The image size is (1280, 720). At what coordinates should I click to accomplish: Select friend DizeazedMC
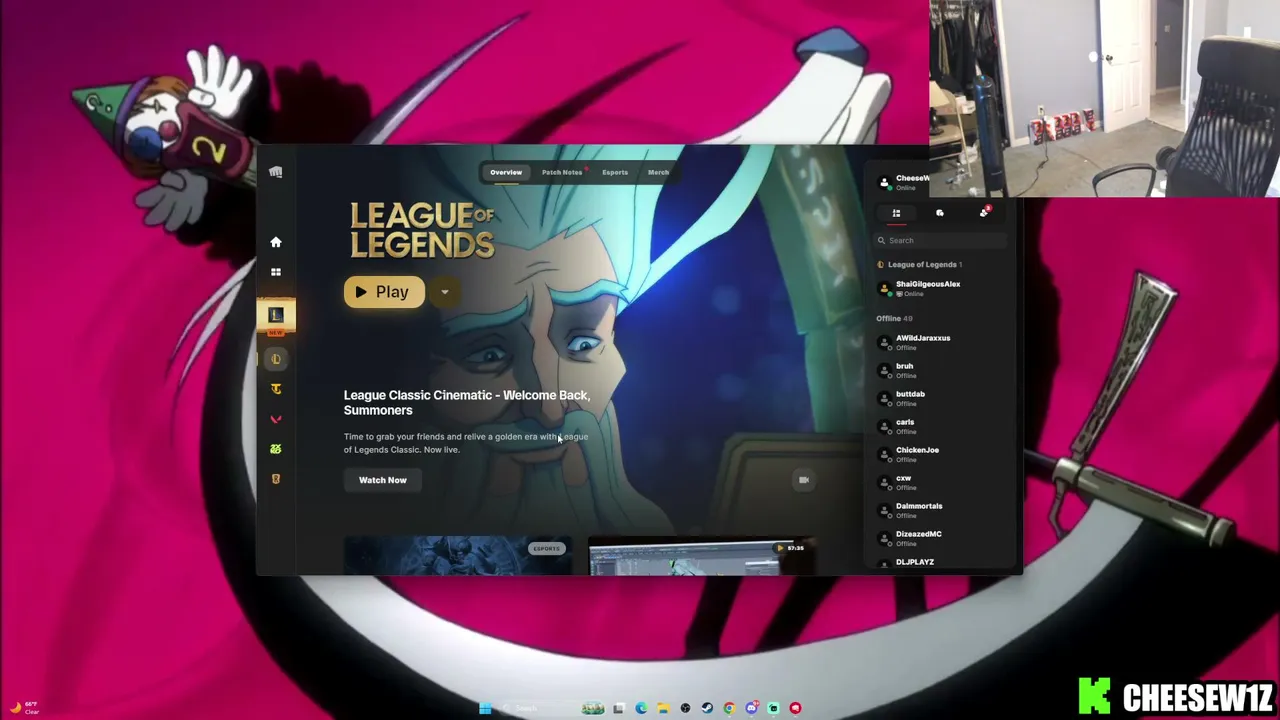click(x=942, y=539)
